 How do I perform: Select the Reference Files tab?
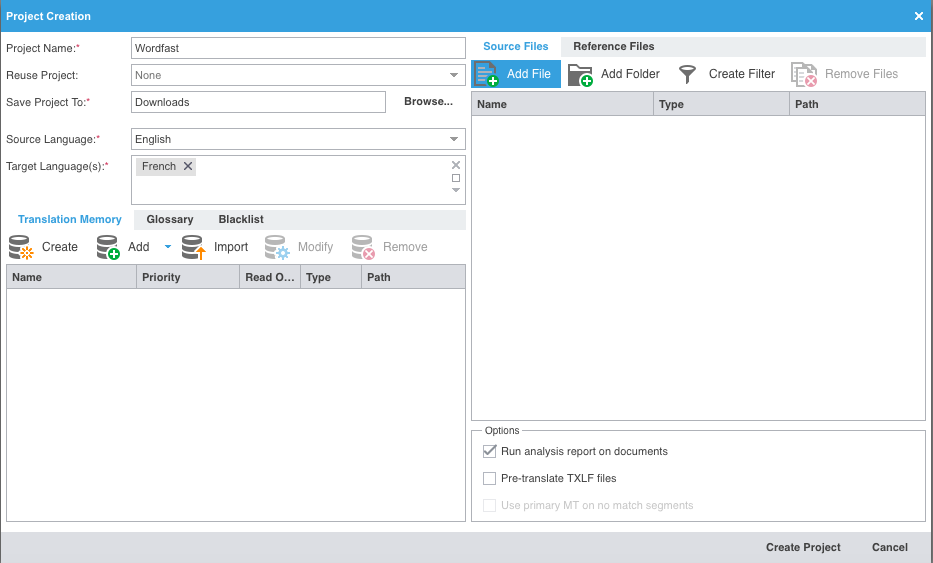click(613, 46)
